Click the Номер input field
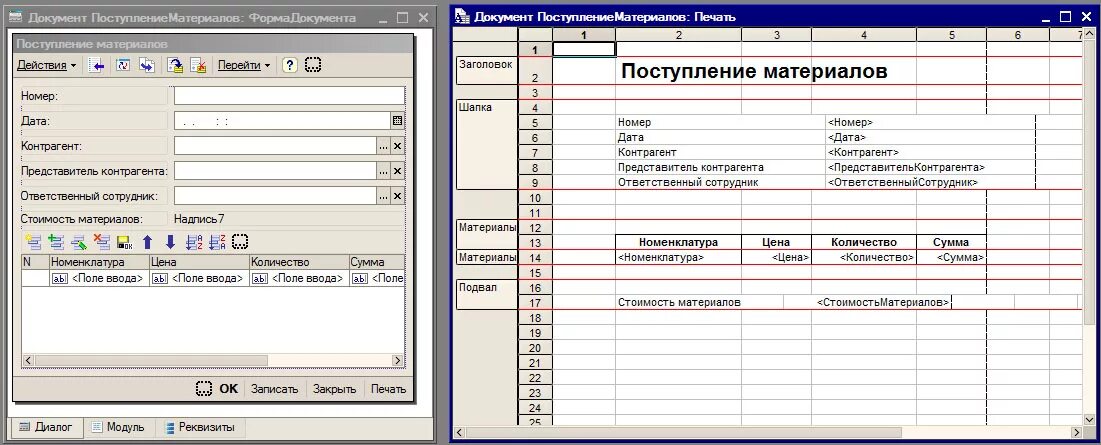The width and height of the screenshot is (1101, 445). point(289,95)
